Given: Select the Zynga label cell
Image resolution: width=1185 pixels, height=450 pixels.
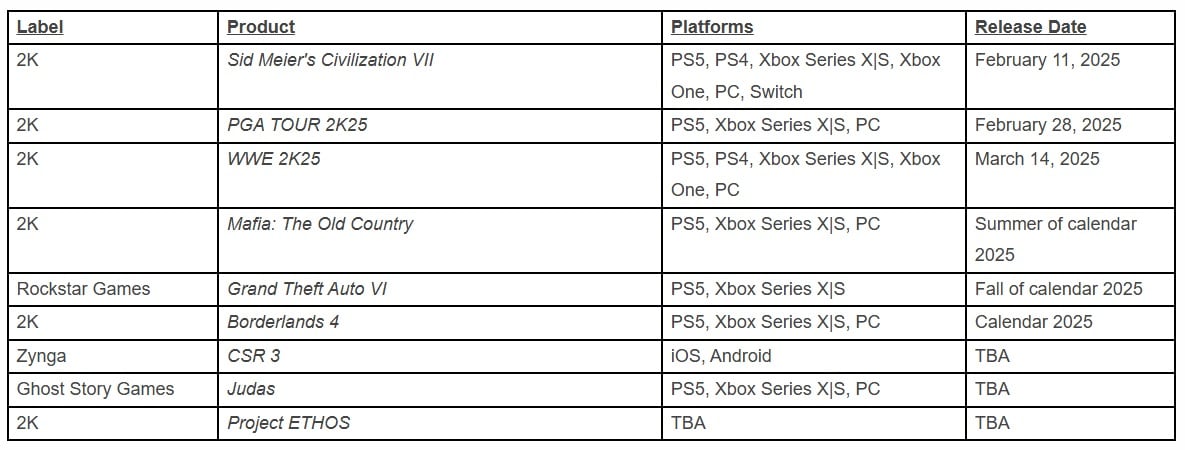Looking at the screenshot, I should coord(40,356).
